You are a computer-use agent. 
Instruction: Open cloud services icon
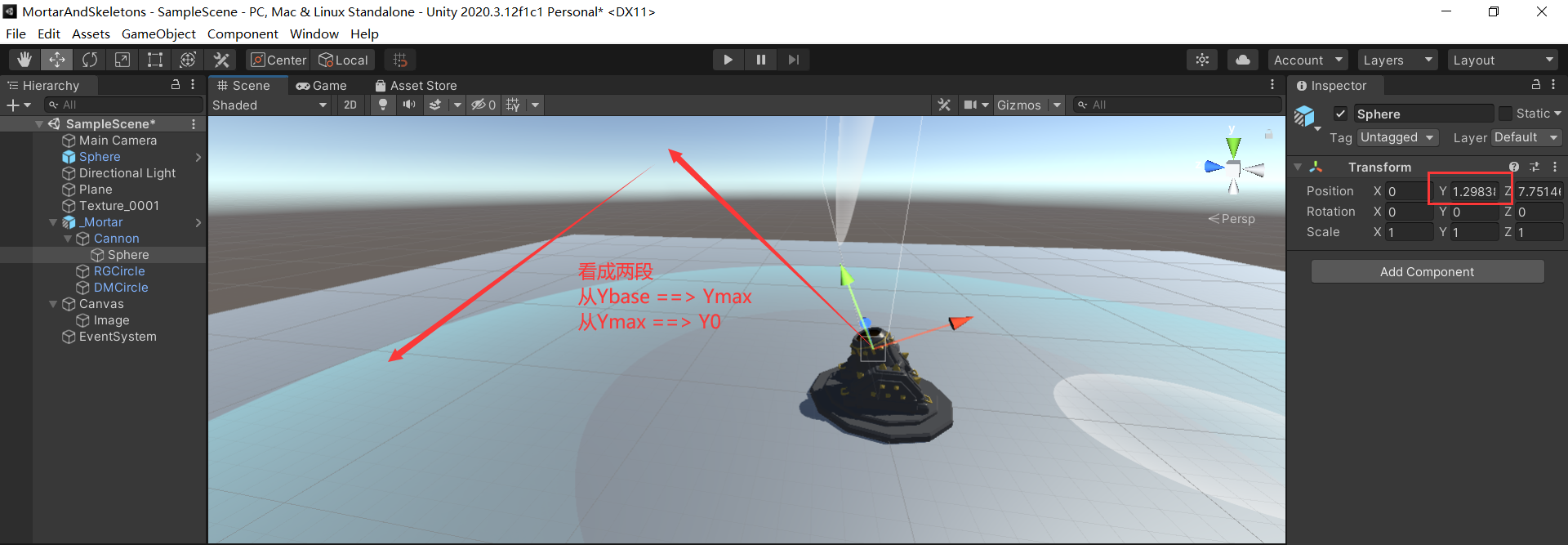(1242, 60)
